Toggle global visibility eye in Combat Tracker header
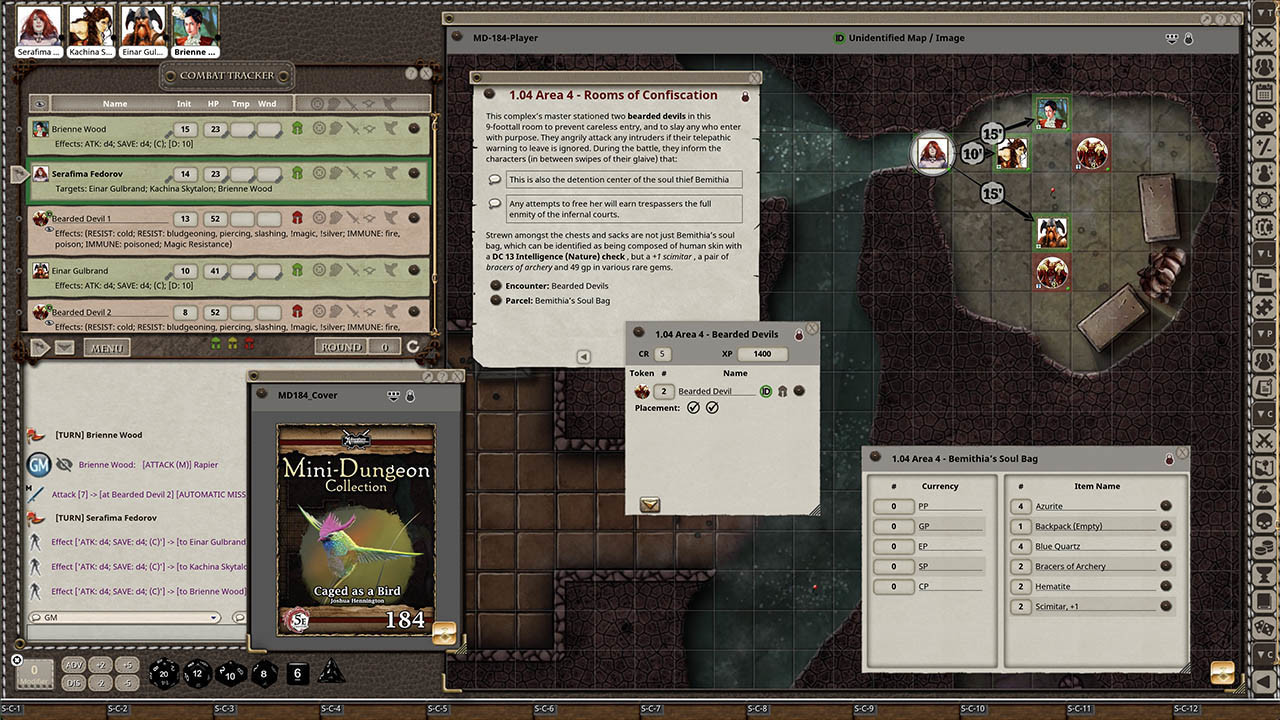This screenshot has width=1280, height=720. (40, 103)
